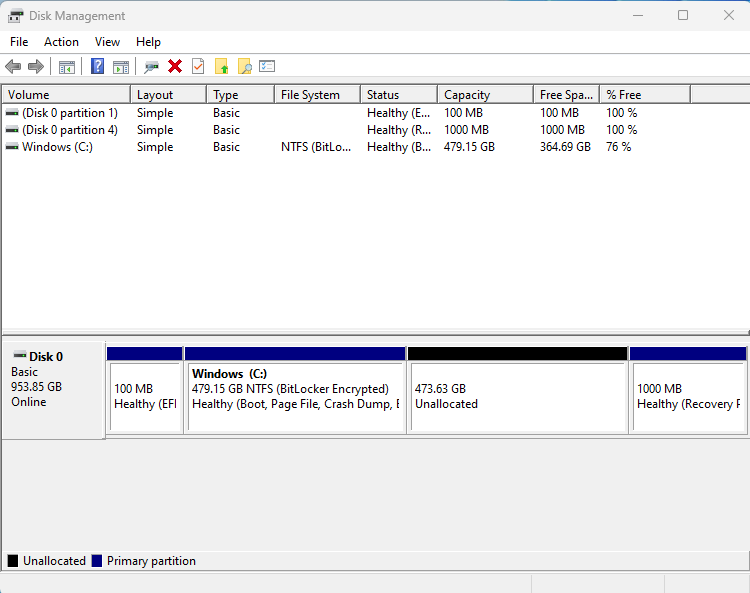Click the Back arrow toolbar icon

coord(13,66)
